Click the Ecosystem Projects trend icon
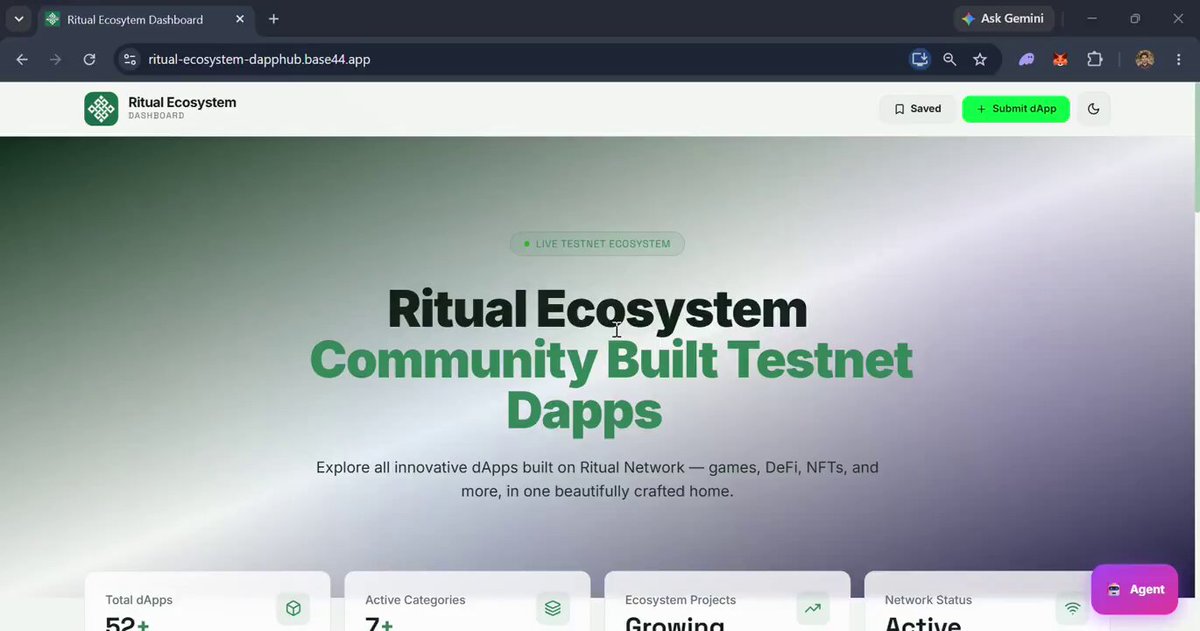 813,608
